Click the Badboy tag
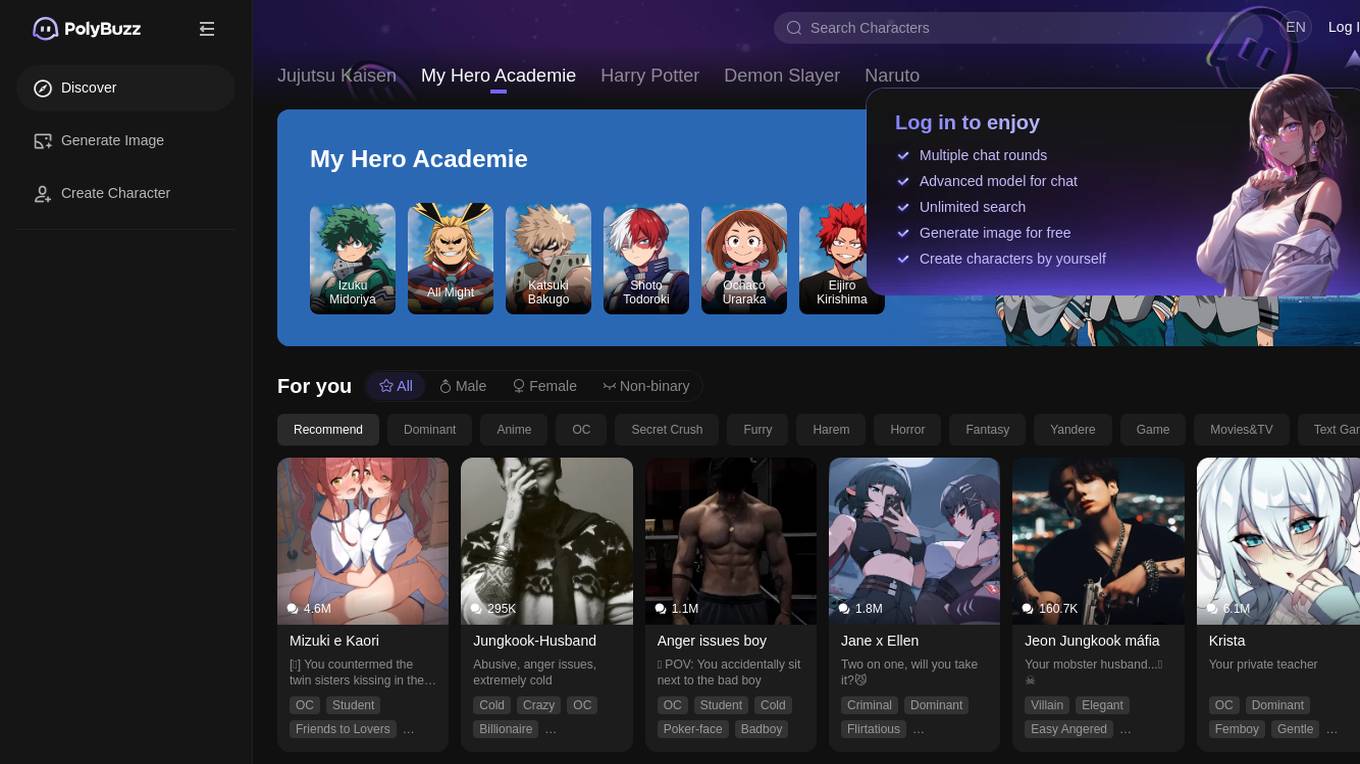 click(x=762, y=729)
